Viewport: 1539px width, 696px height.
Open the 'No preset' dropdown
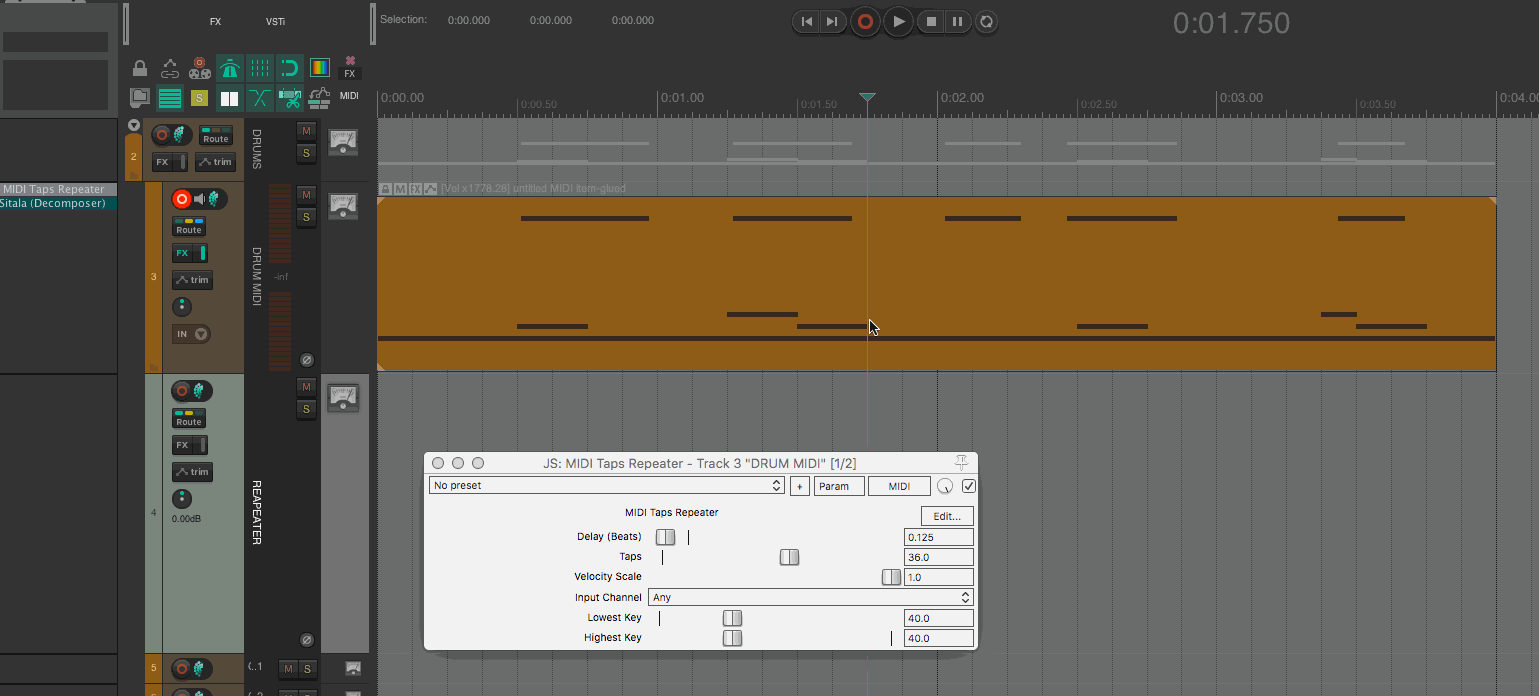607,486
